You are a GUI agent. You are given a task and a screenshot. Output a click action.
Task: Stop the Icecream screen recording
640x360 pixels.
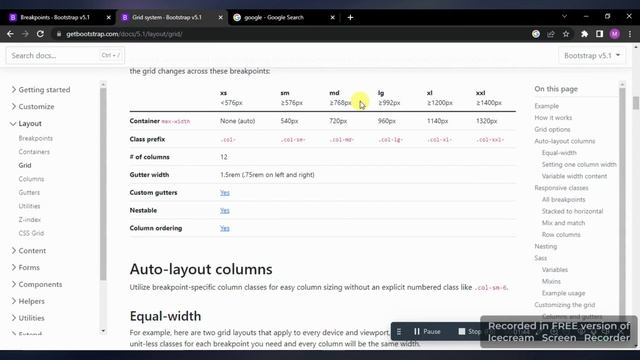[469, 331]
